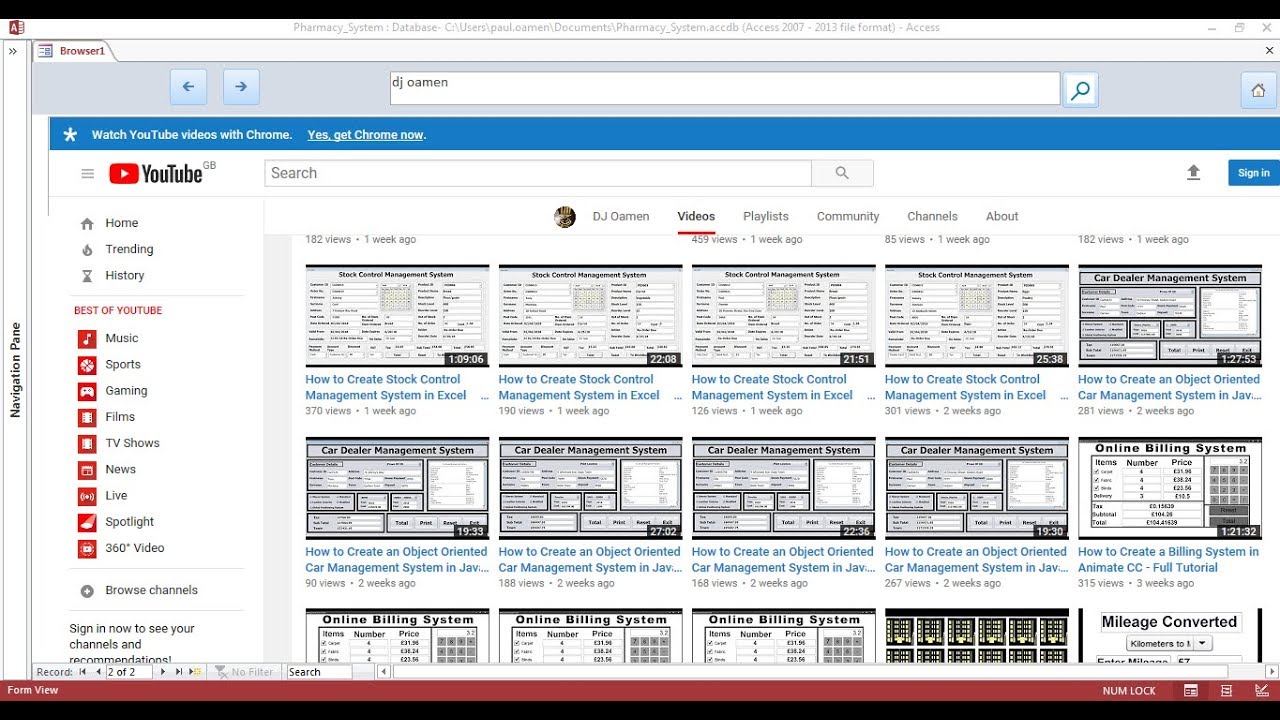Toggle the No Filter indicator
This screenshot has height=720, width=1280.
245,672
